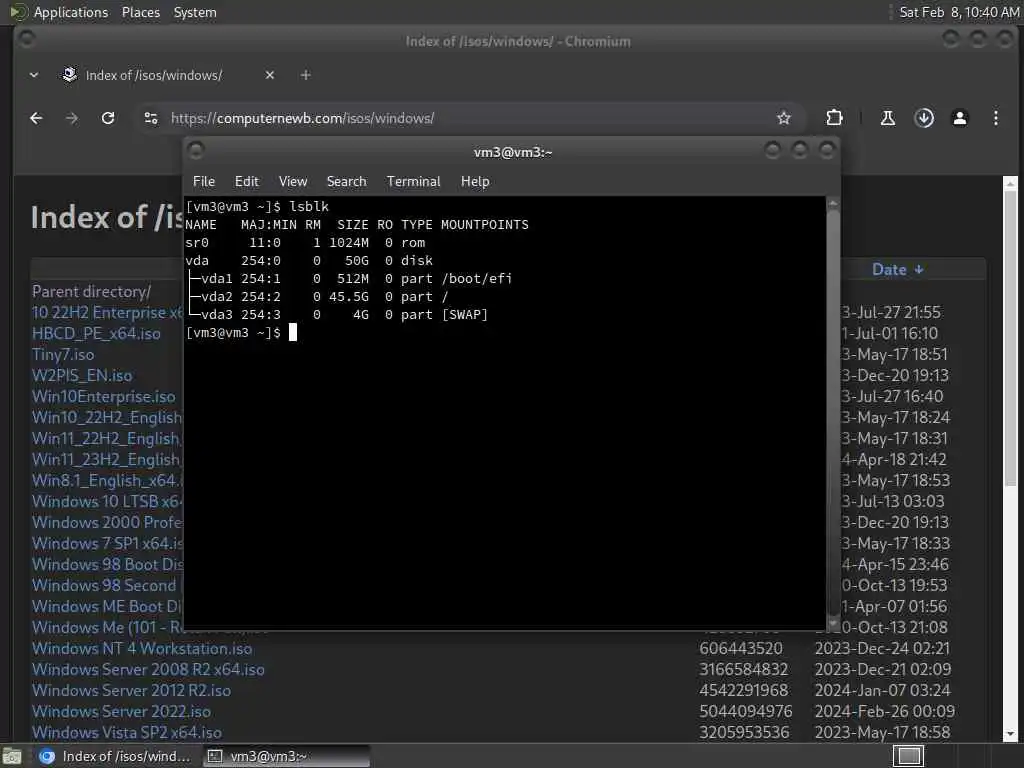Open the Parent directory/ link
Viewport: 1024px width, 768px height.
[x=91, y=291]
